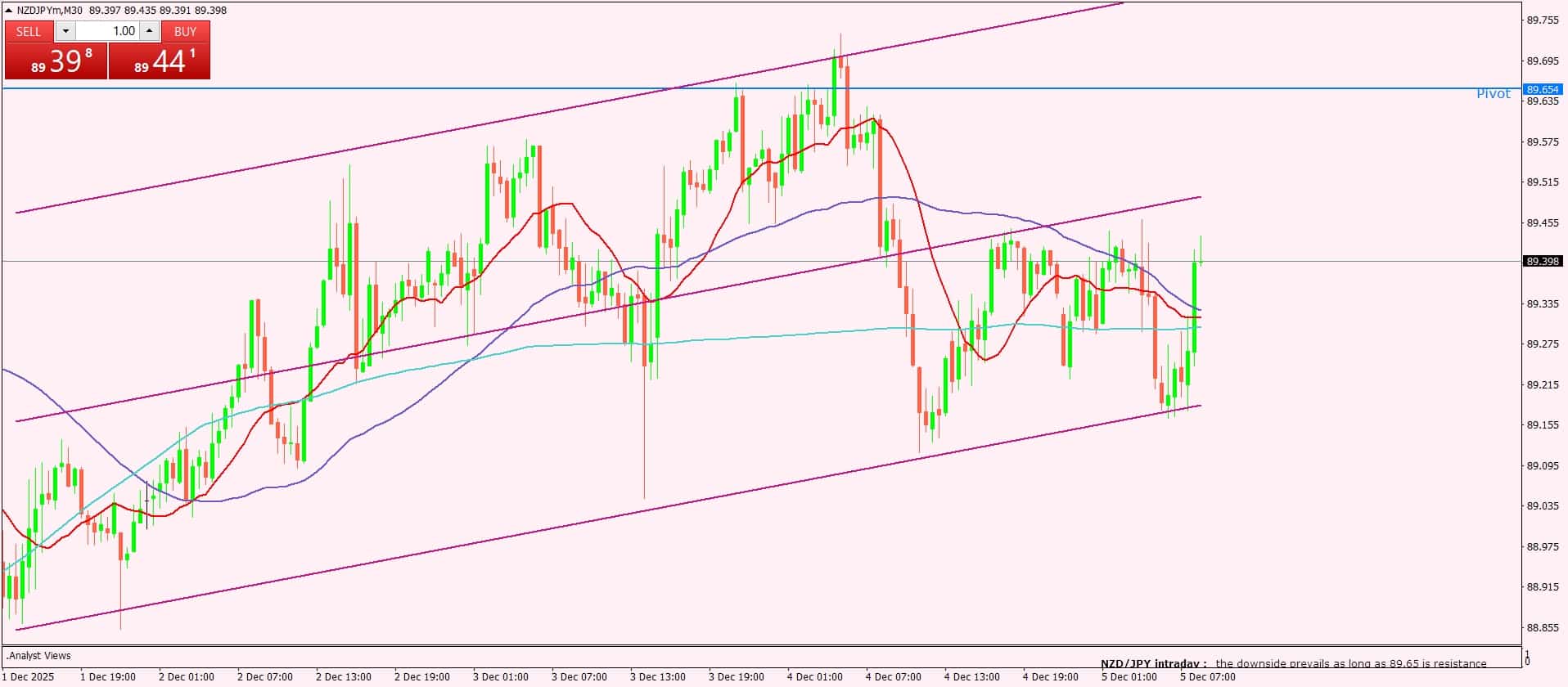Increase trade volume with the up arrow
Image resolution: width=1568 pixels, height=687 pixels.
[x=149, y=31]
